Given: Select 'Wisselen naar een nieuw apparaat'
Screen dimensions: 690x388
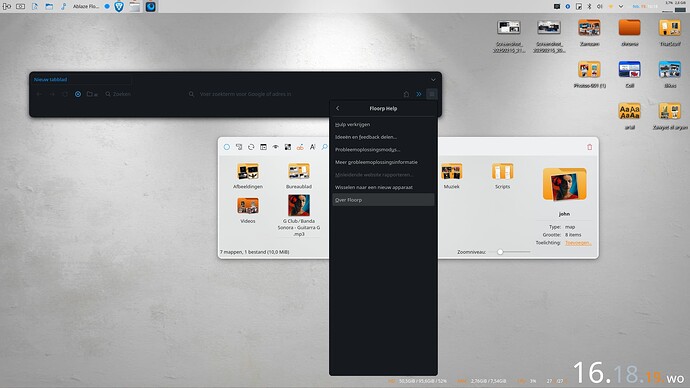Looking at the screenshot, I should (383, 187).
